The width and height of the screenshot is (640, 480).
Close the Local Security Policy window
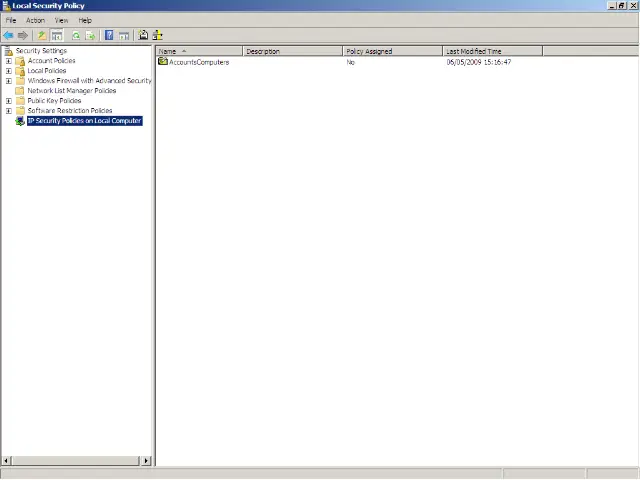click(633, 6)
